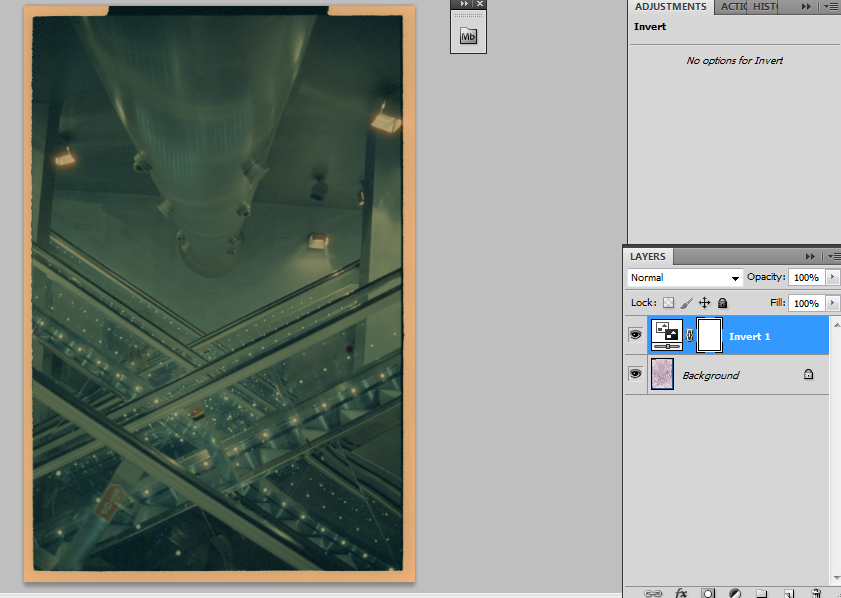This screenshot has width=841, height=598.
Task: Click lock image pixels brush icon
Action: pos(686,303)
